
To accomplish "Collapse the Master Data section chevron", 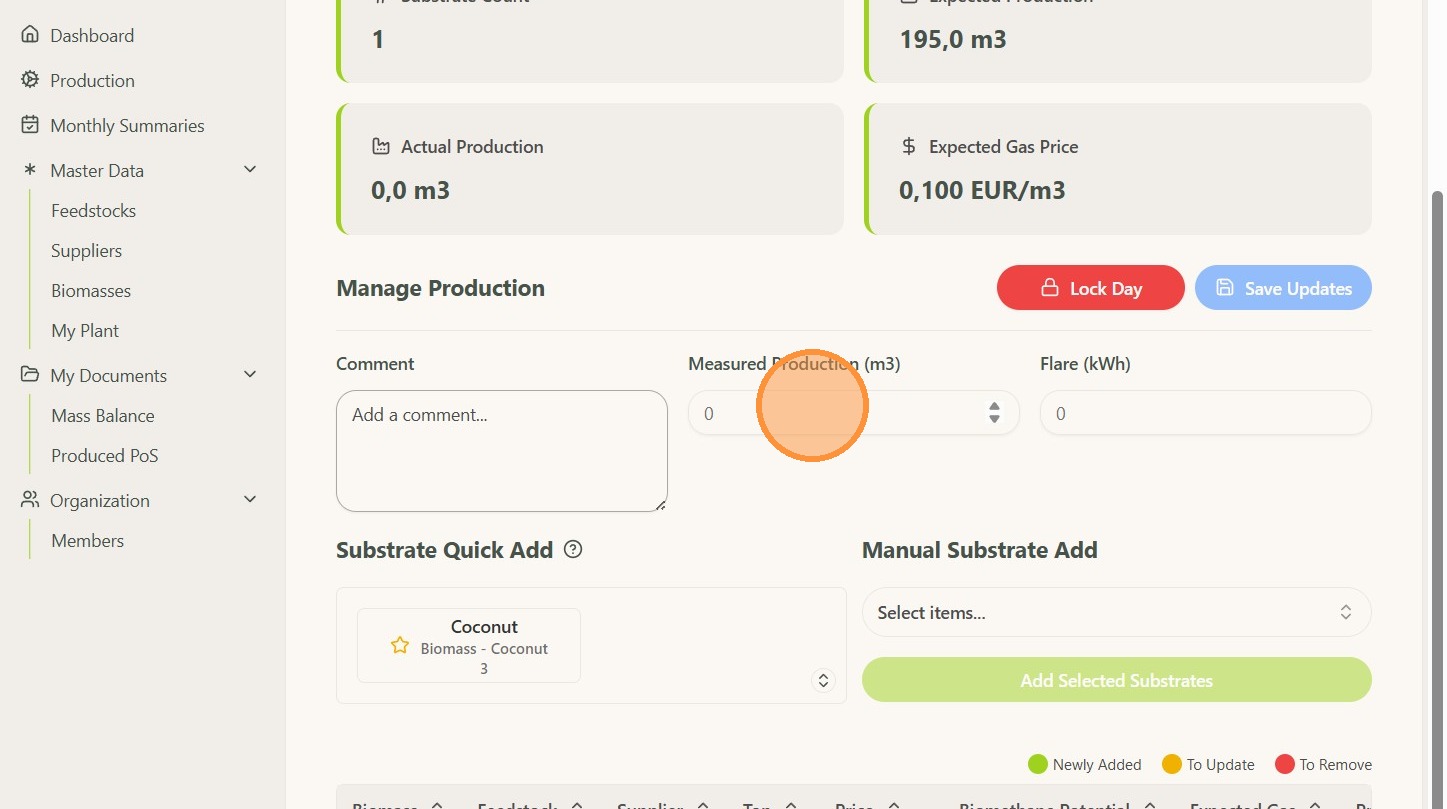I will (x=250, y=169).
